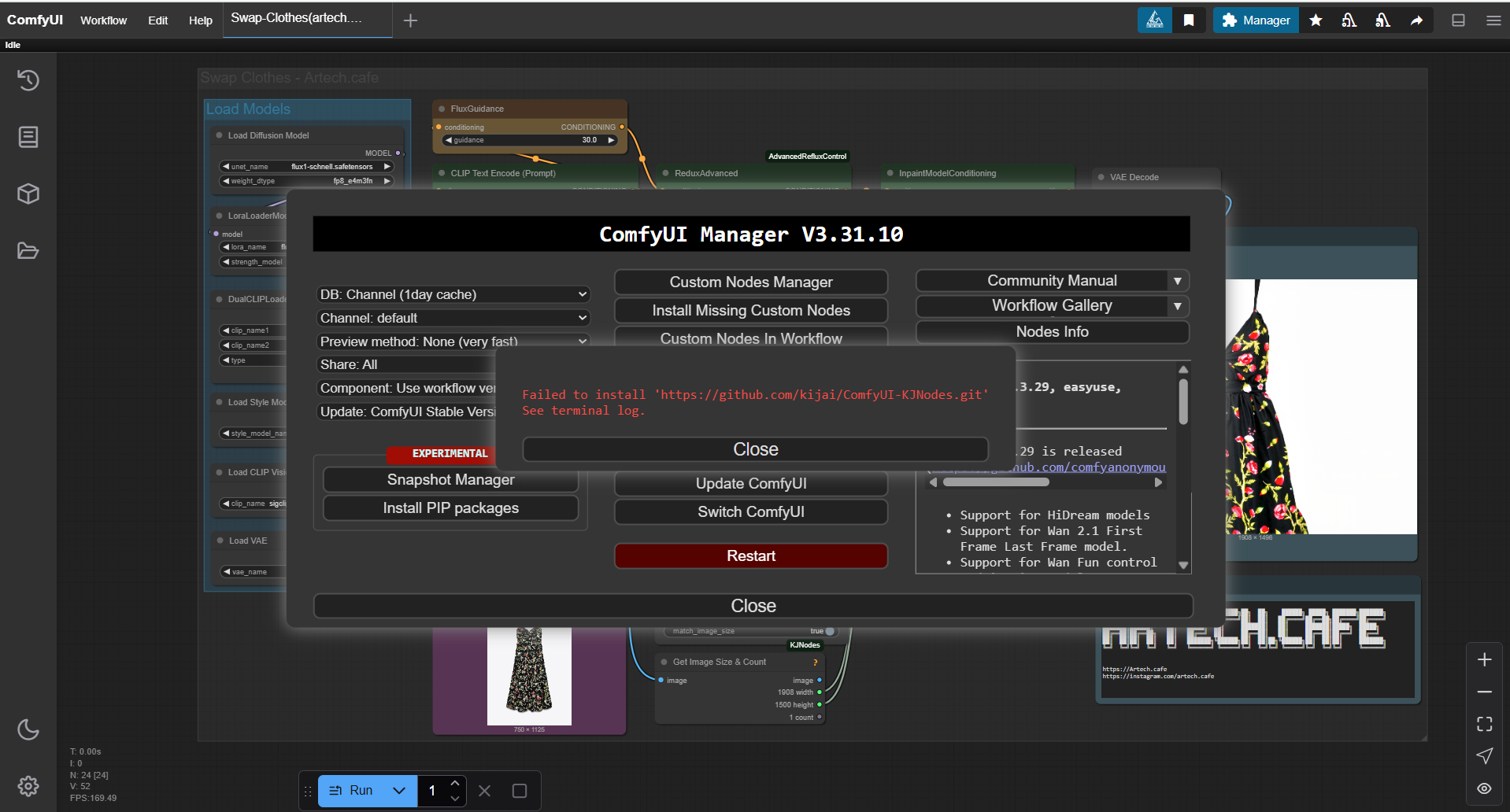Image resolution: width=1510 pixels, height=812 pixels.
Task: Expand the Channel default dropdown
Action: point(453,318)
